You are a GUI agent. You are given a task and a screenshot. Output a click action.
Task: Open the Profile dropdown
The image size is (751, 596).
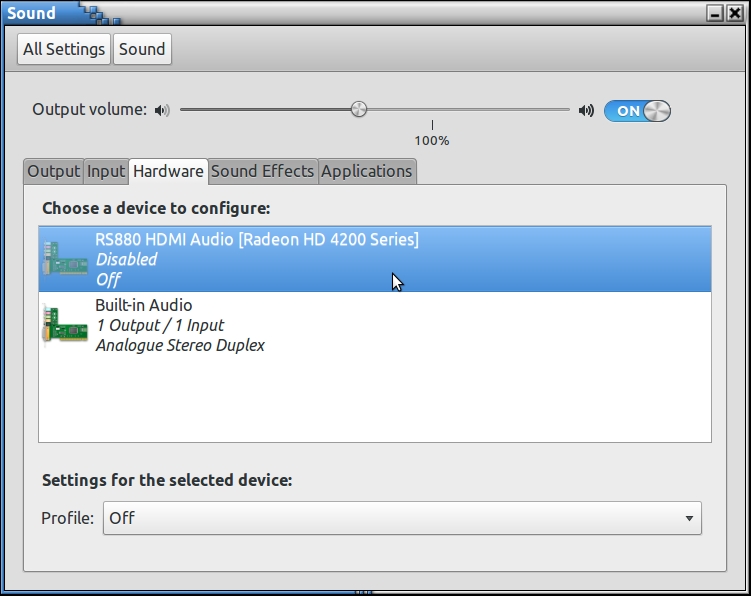pyautogui.click(x=402, y=518)
